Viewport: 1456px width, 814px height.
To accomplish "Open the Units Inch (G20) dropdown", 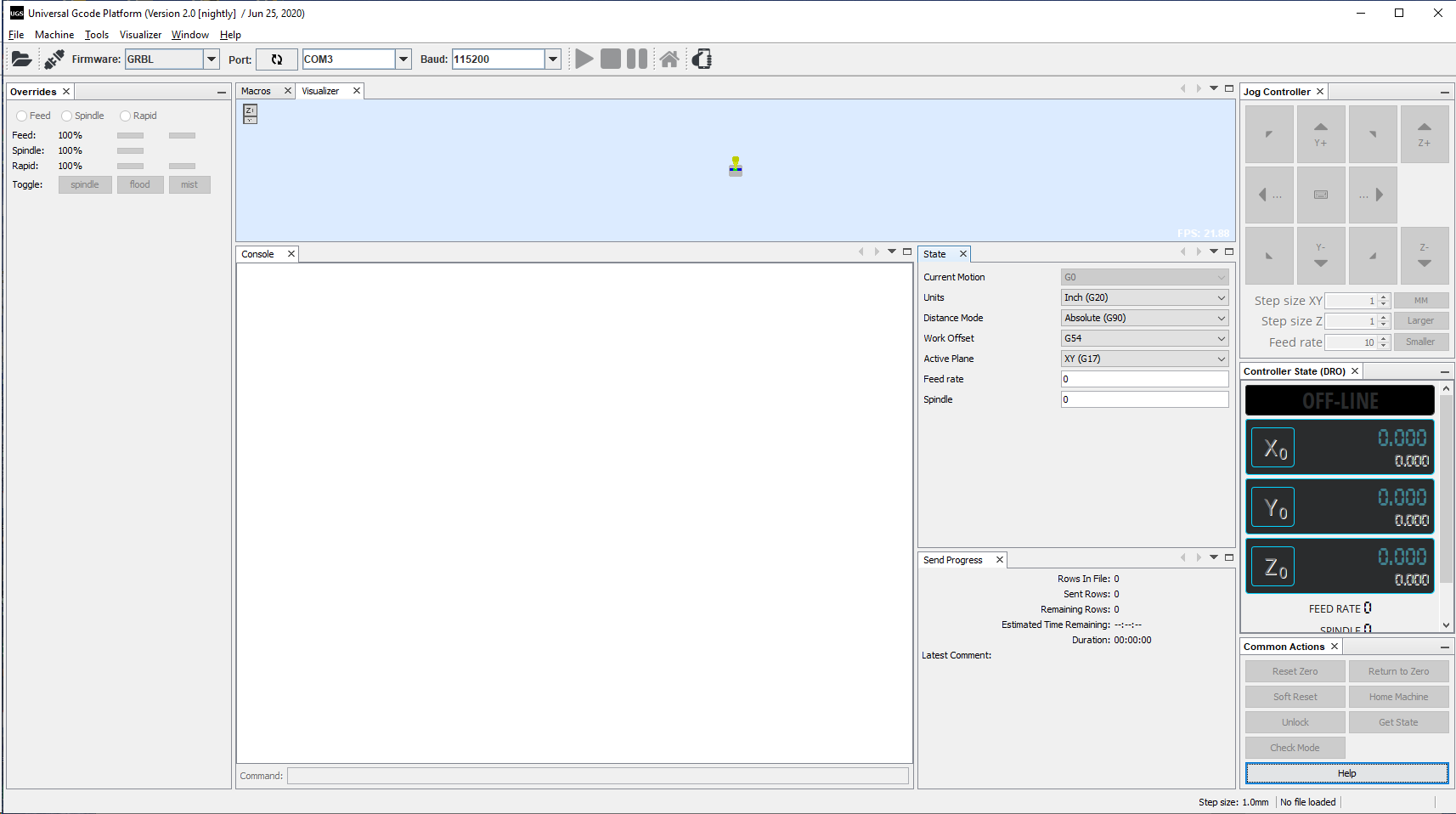I will pyautogui.click(x=1144, y=297).
